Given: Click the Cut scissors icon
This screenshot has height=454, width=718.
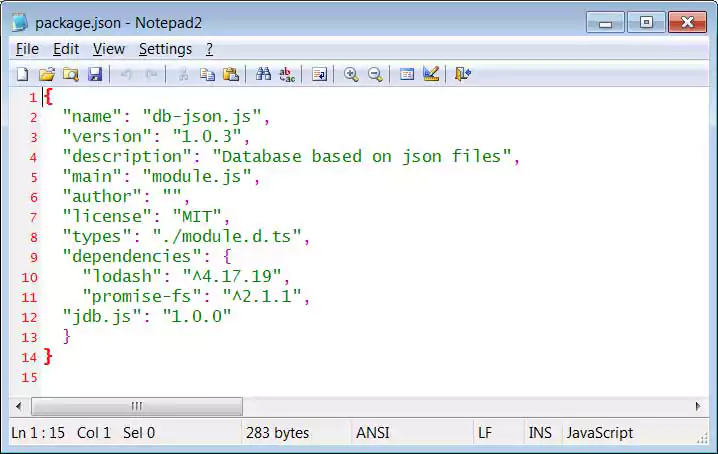Looking at the screenshot, I should point(183,74).
